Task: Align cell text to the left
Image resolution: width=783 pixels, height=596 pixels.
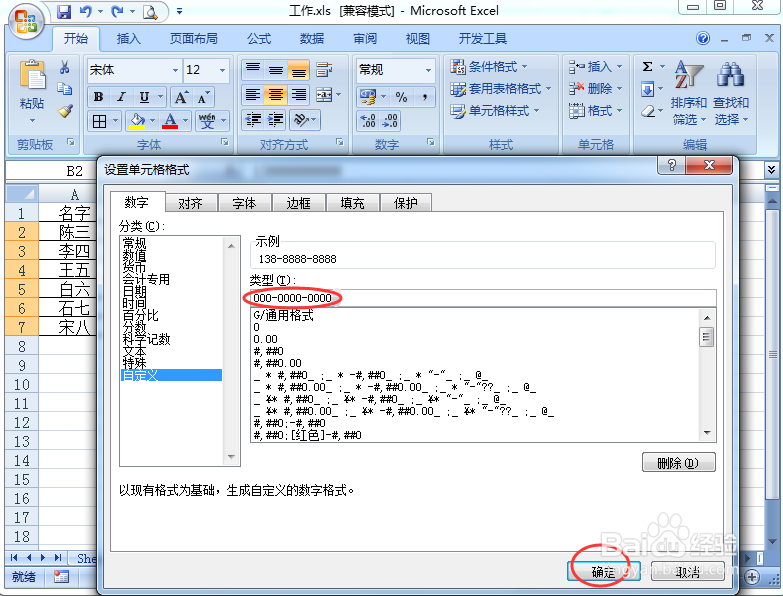Action: 253,95
